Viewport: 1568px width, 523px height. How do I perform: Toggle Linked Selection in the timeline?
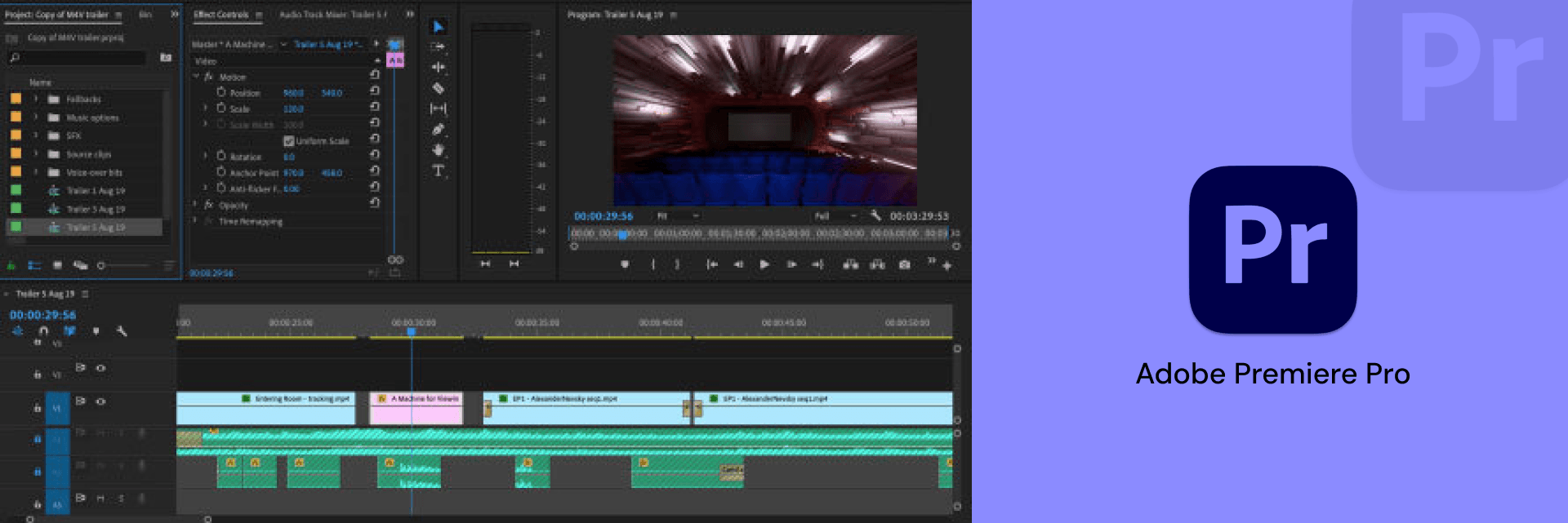click(69, 330)
